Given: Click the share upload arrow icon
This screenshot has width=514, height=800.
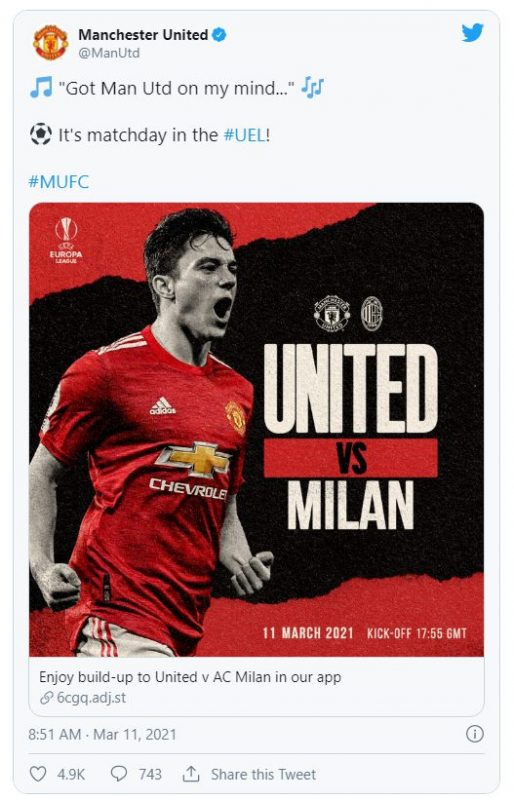Looking at the screenshot, I should (191, 774).
